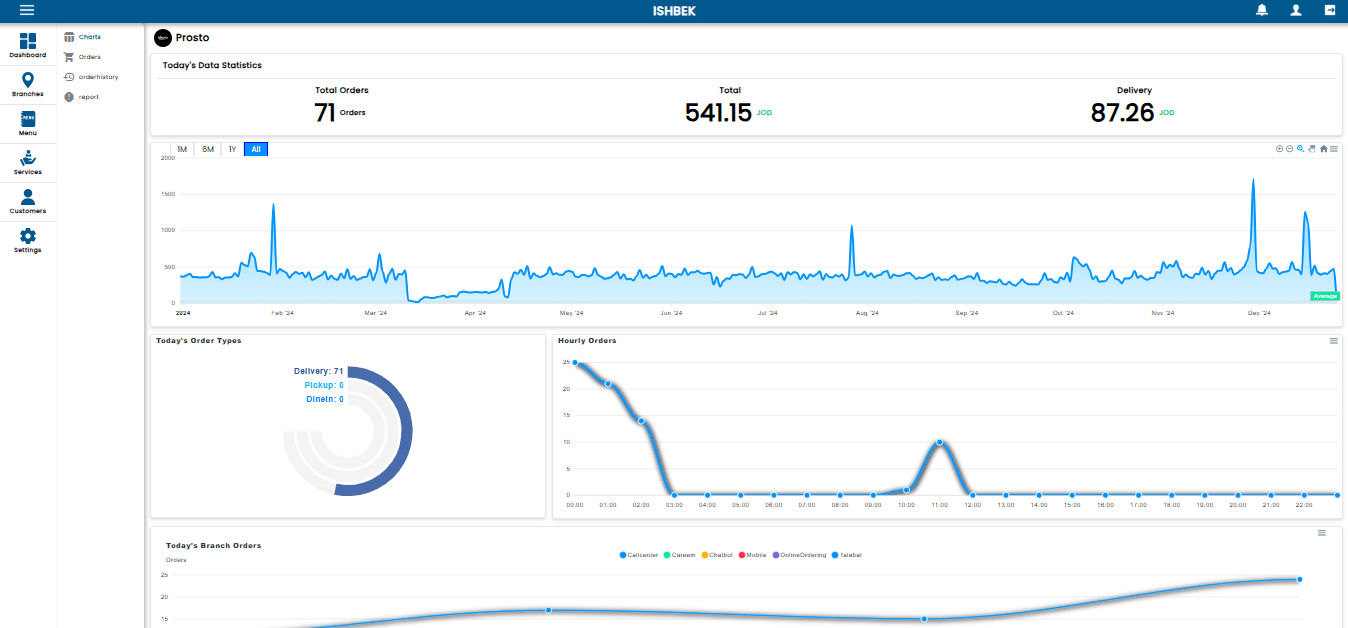Open the orderhistory link
This screenshot has height=628, width=1348.
point(98,77)
